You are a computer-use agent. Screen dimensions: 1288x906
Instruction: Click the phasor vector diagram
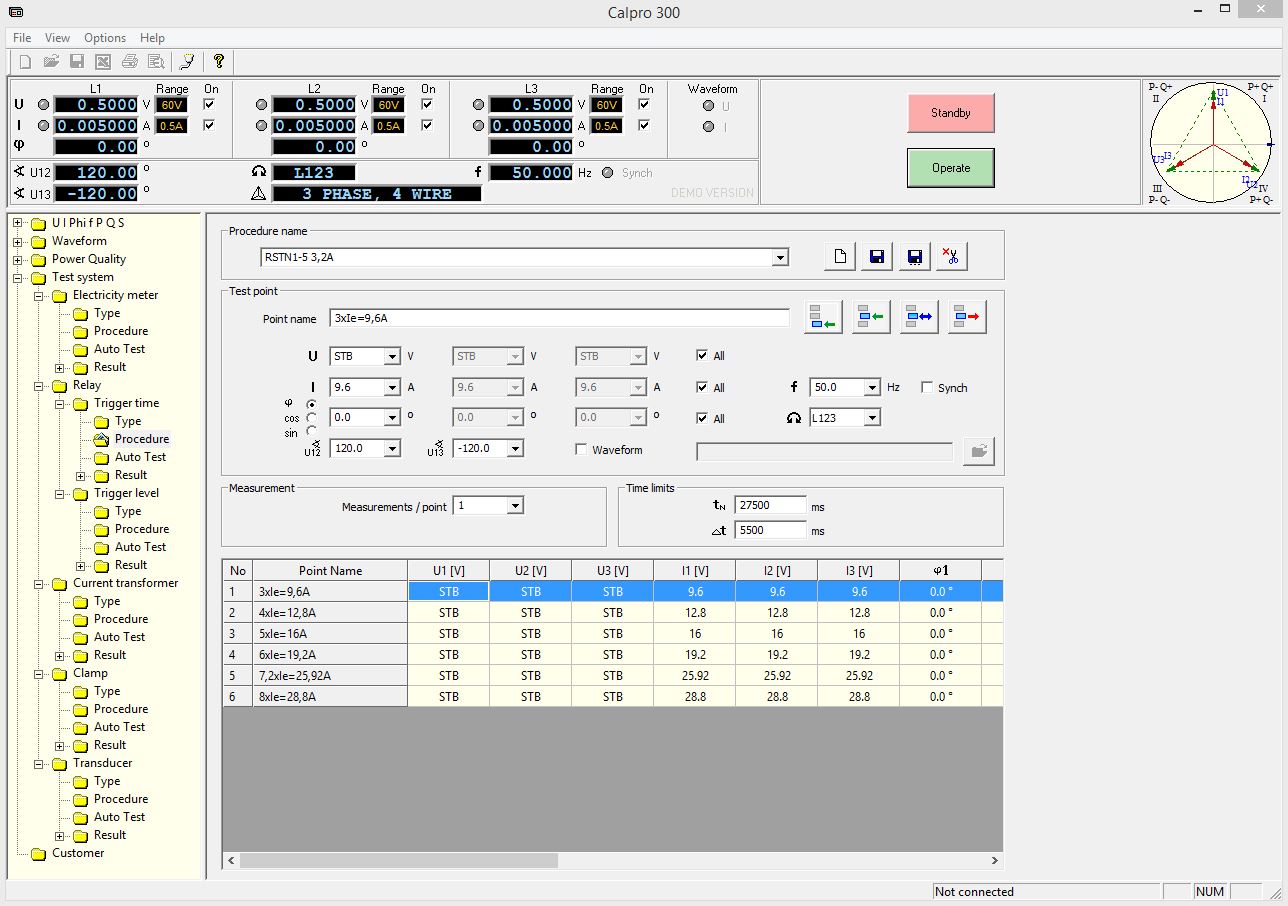click(x=1212, y=143)
